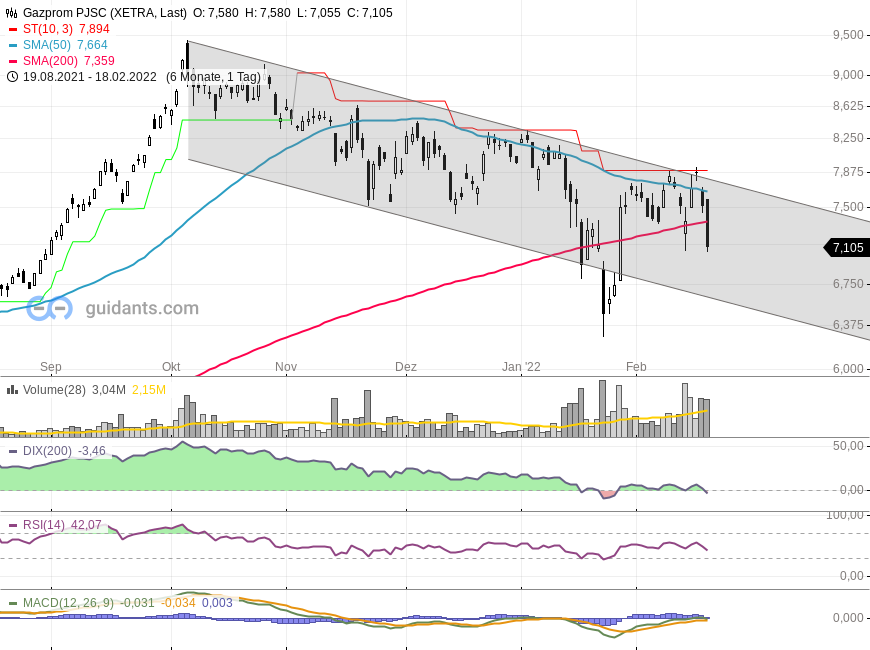Viewport: 870px width, 650px height.
Task: Click the 9,000 price axis label
Action: tap(848, 75)
